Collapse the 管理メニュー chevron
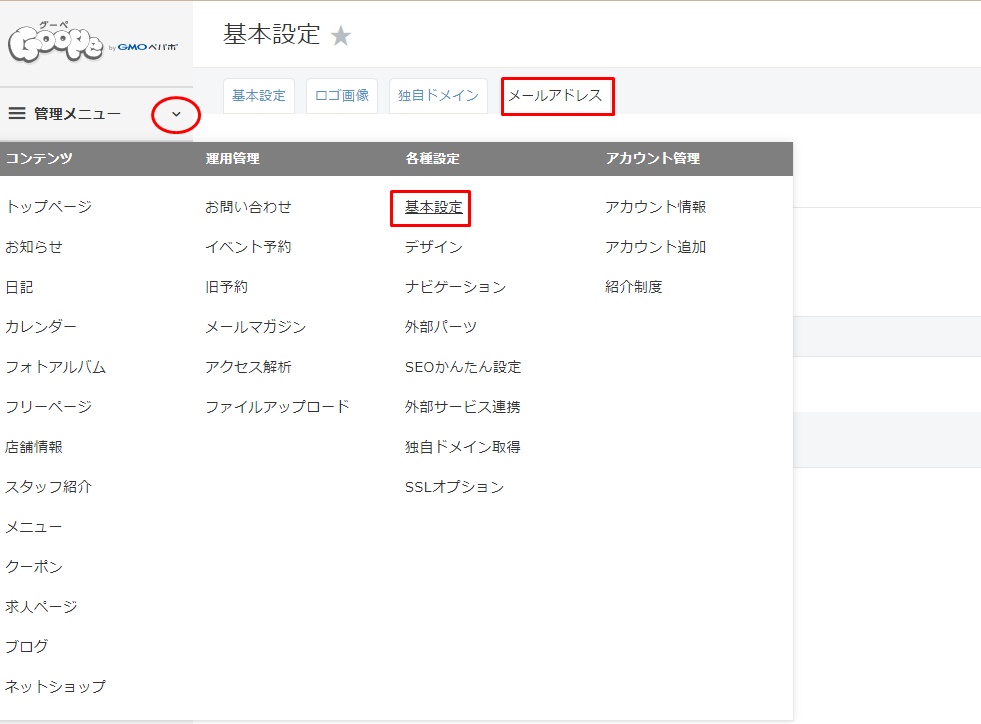 click(x=176, y=114)
